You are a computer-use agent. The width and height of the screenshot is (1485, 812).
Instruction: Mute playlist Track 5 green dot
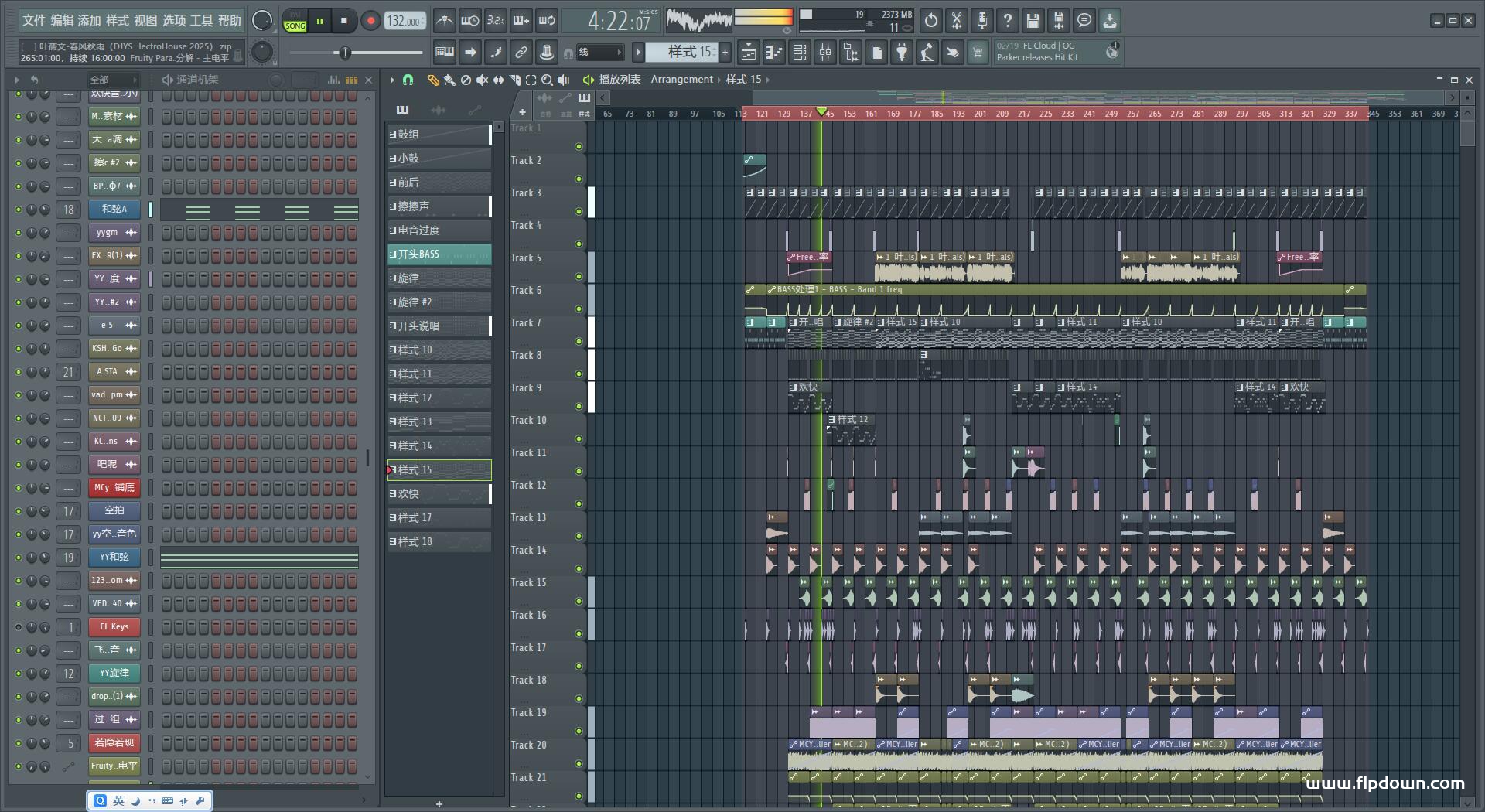[x=579, y=277]
